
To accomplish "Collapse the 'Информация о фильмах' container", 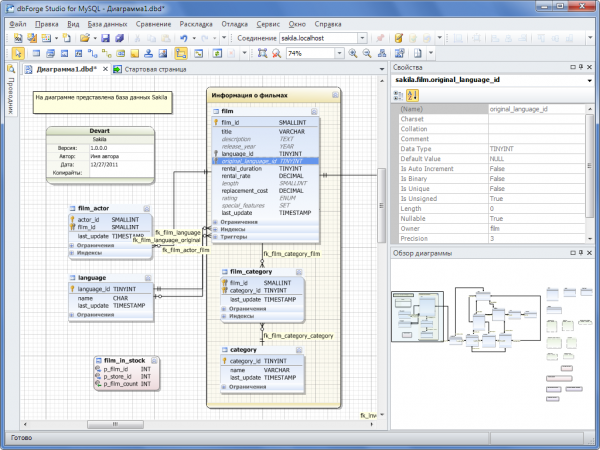I will tap(335, 95).
